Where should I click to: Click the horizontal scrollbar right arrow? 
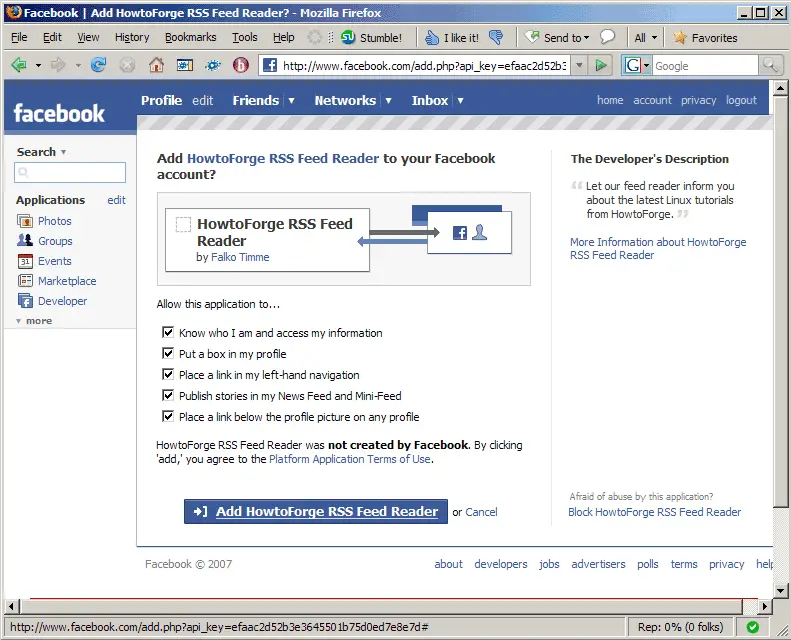pos(765,606)
